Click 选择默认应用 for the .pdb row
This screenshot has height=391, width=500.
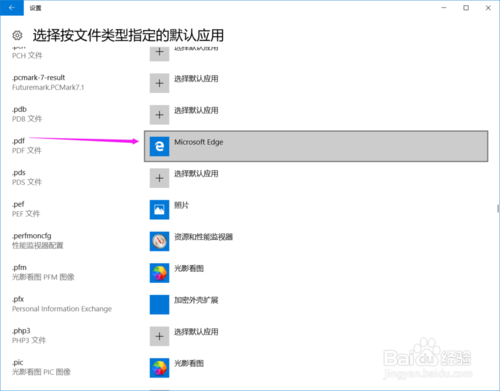point(196,110)
